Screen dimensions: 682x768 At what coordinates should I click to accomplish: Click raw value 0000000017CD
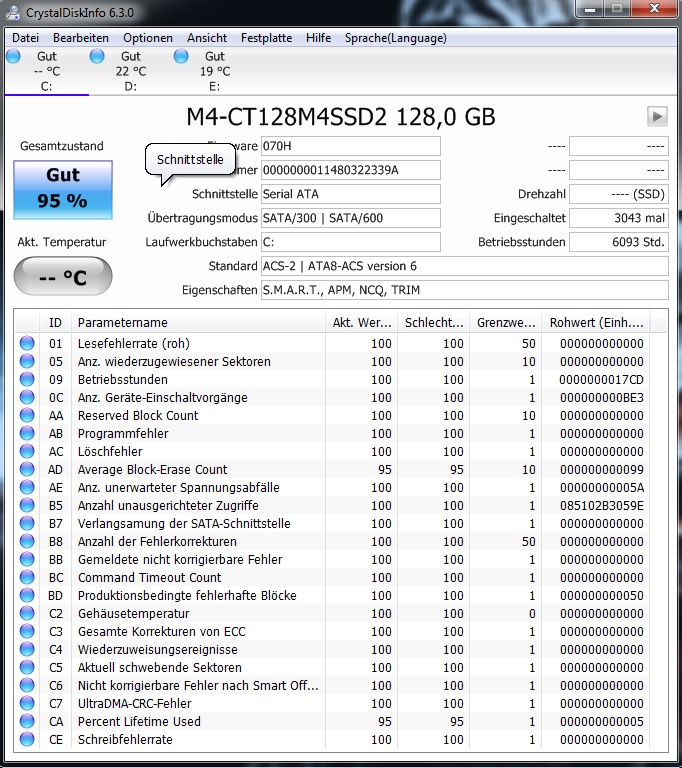pos(602,380)
